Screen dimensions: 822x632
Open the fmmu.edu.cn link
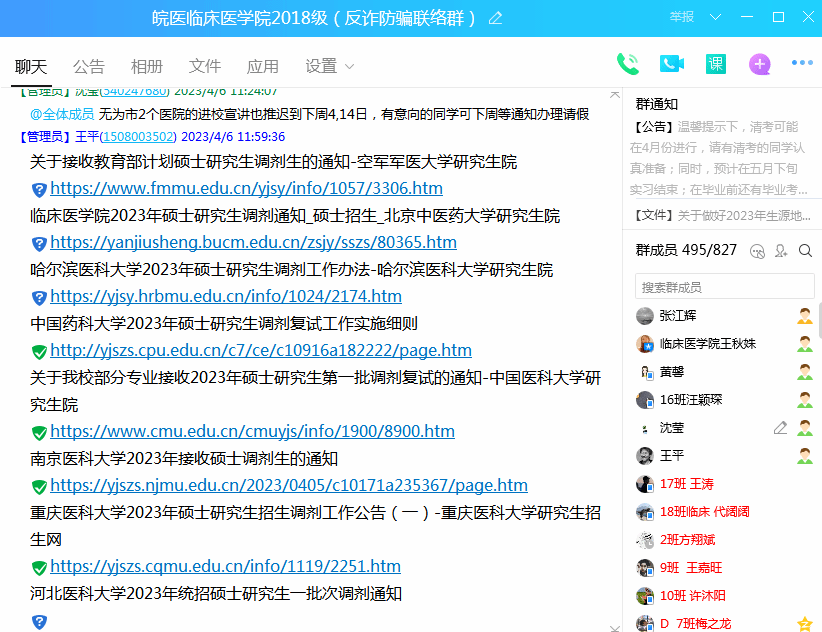pos(246,188)
